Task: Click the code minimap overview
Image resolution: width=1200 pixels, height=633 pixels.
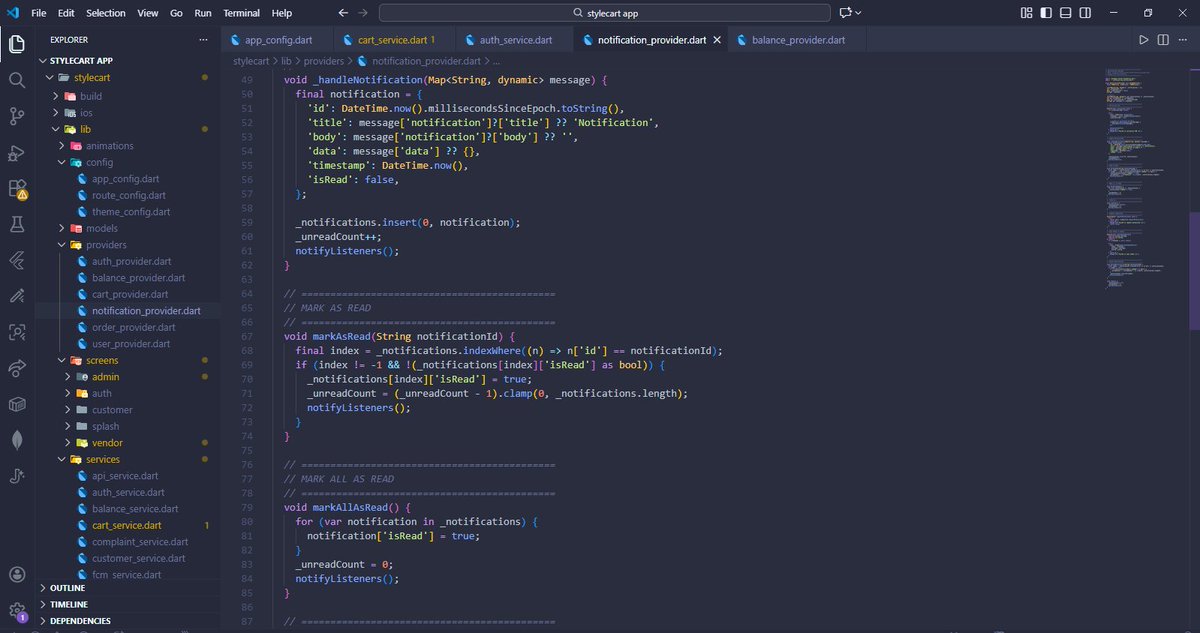Action: (1146, 178)
